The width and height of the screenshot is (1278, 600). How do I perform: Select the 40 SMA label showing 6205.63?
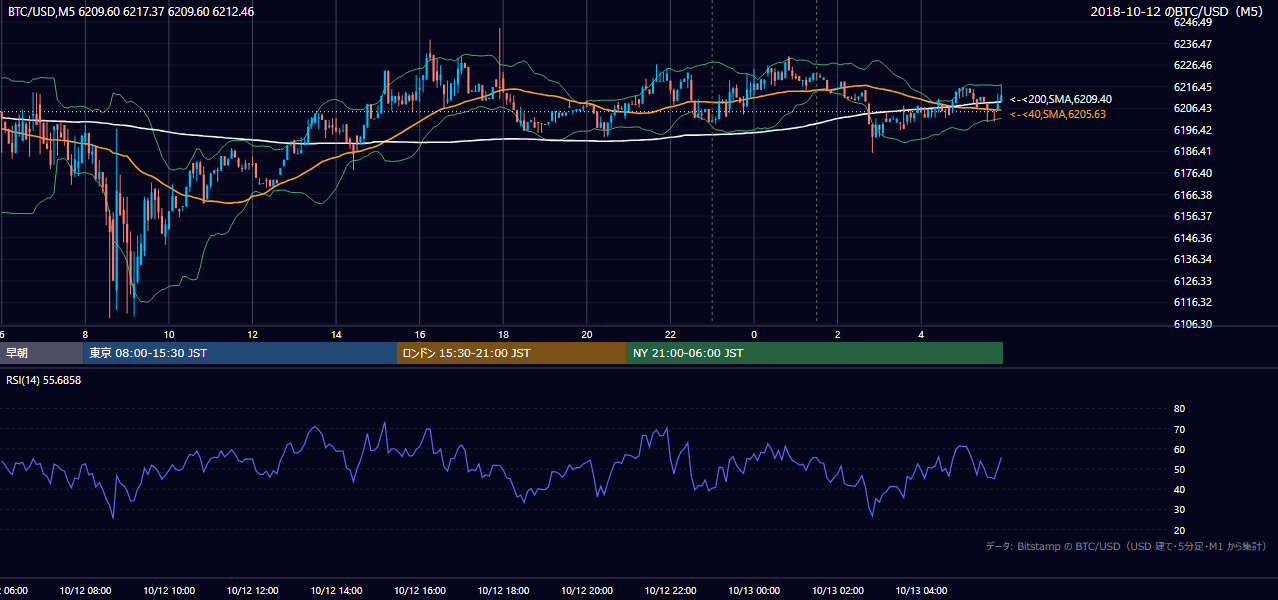tap(1058, 115)
